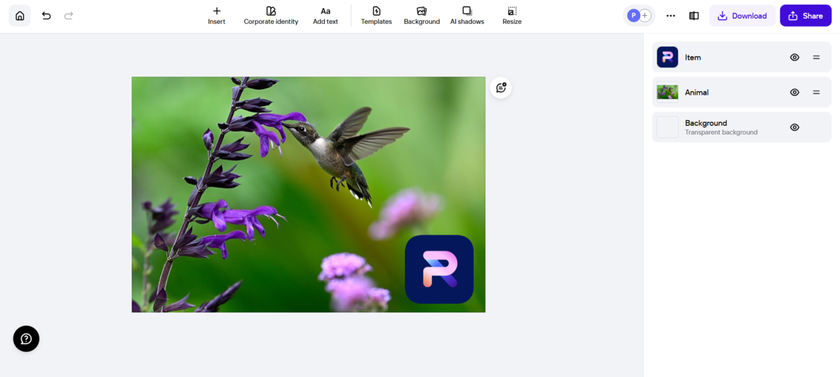840x377 pixels.
Task: Browse Templates
Action: 376,16
